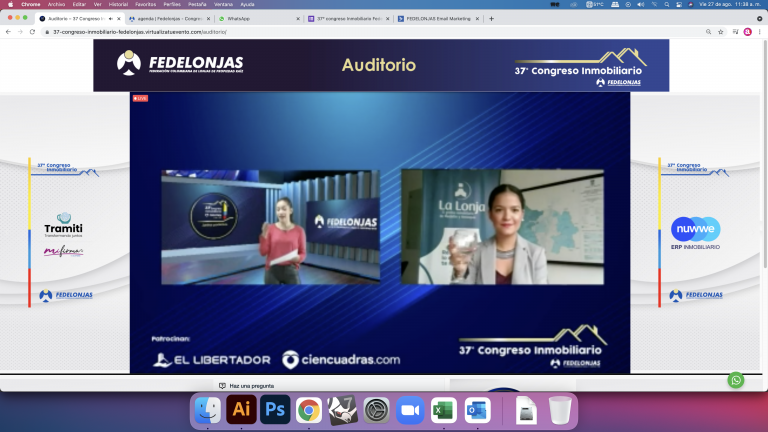Open the Chrome three-dot menu
Image resolution: width=768 pixels, height=432 pixels.
point(760,32)
